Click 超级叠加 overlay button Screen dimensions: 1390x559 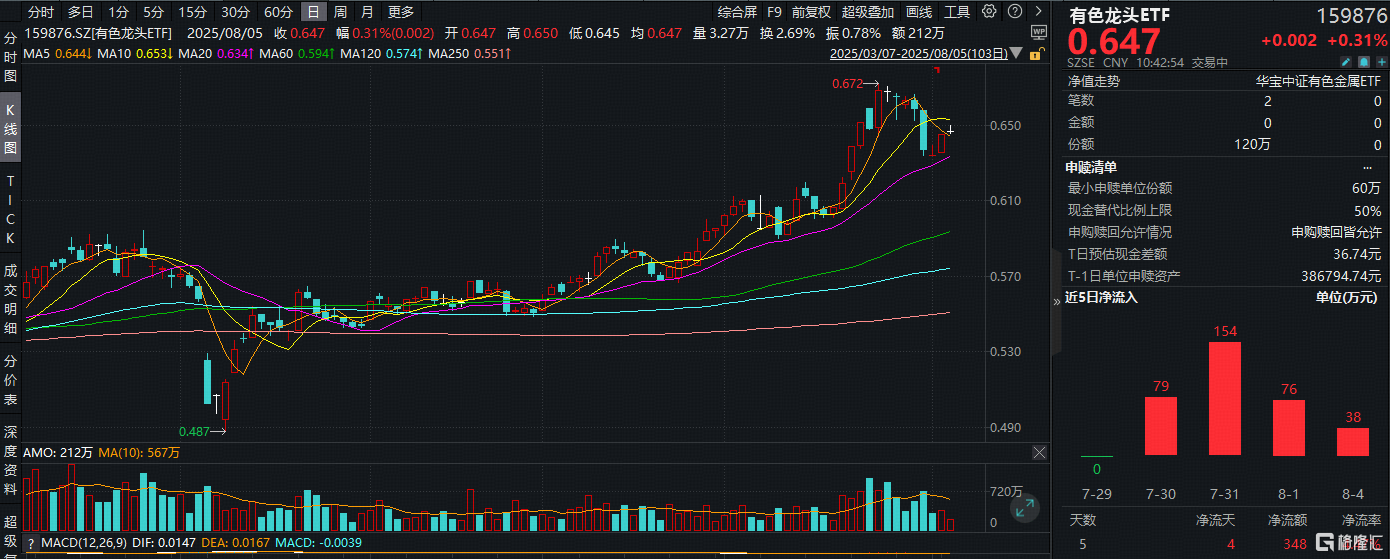(x=867, y=12)
